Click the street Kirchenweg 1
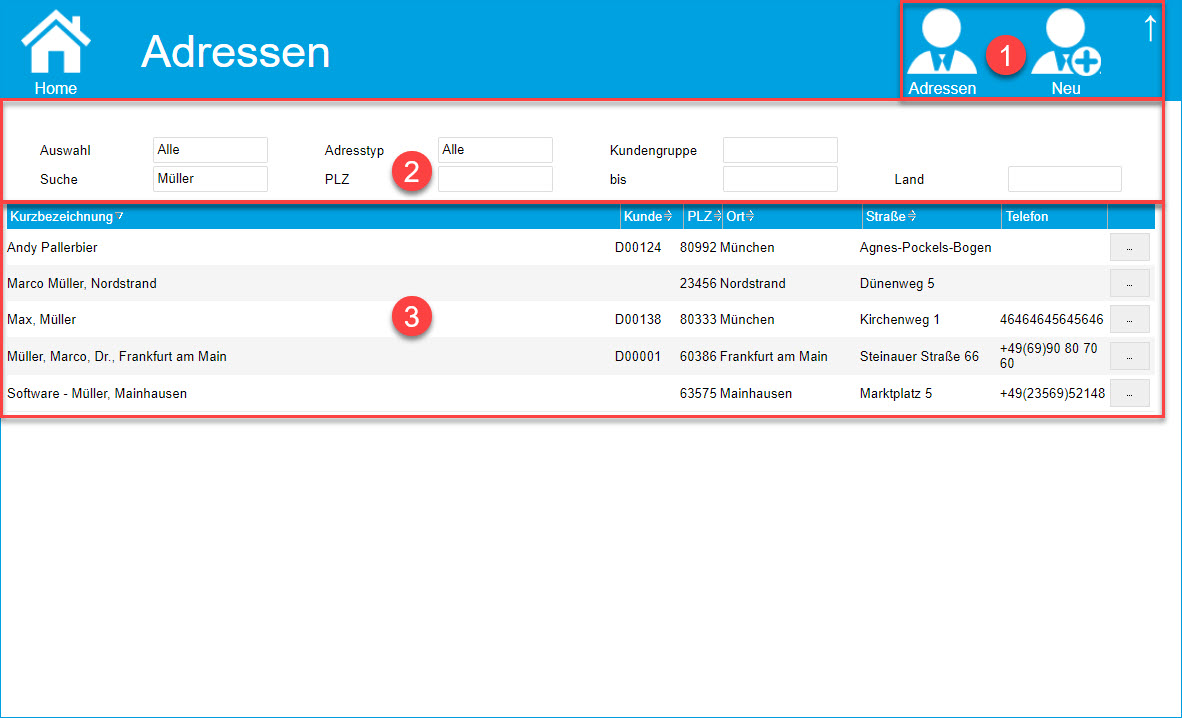Image resolution: width=1182 pixels, height=718 pixels. coord(899,319)
